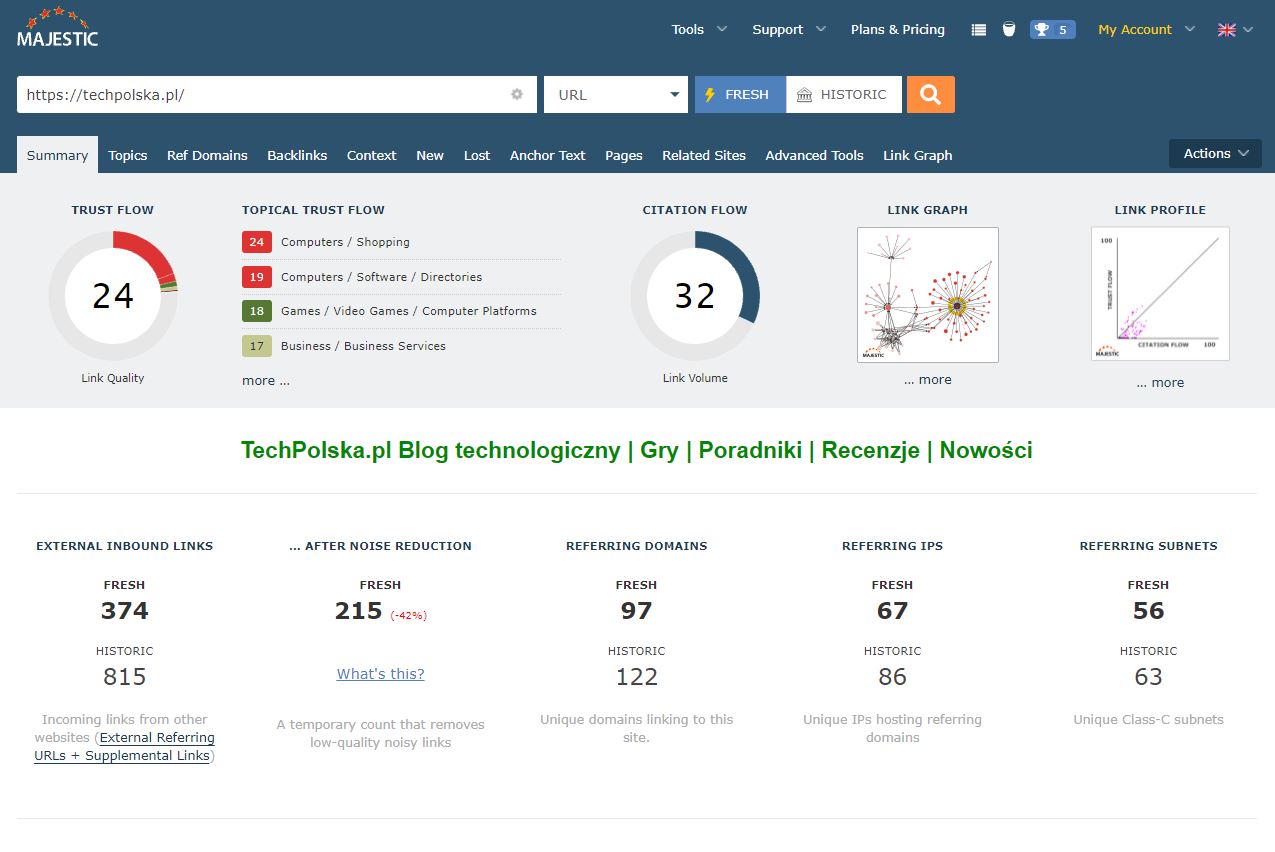This screenshot has height=852, width=1275.
Task: Open Plans & Pricing page
Action: [x=897, y=30]
